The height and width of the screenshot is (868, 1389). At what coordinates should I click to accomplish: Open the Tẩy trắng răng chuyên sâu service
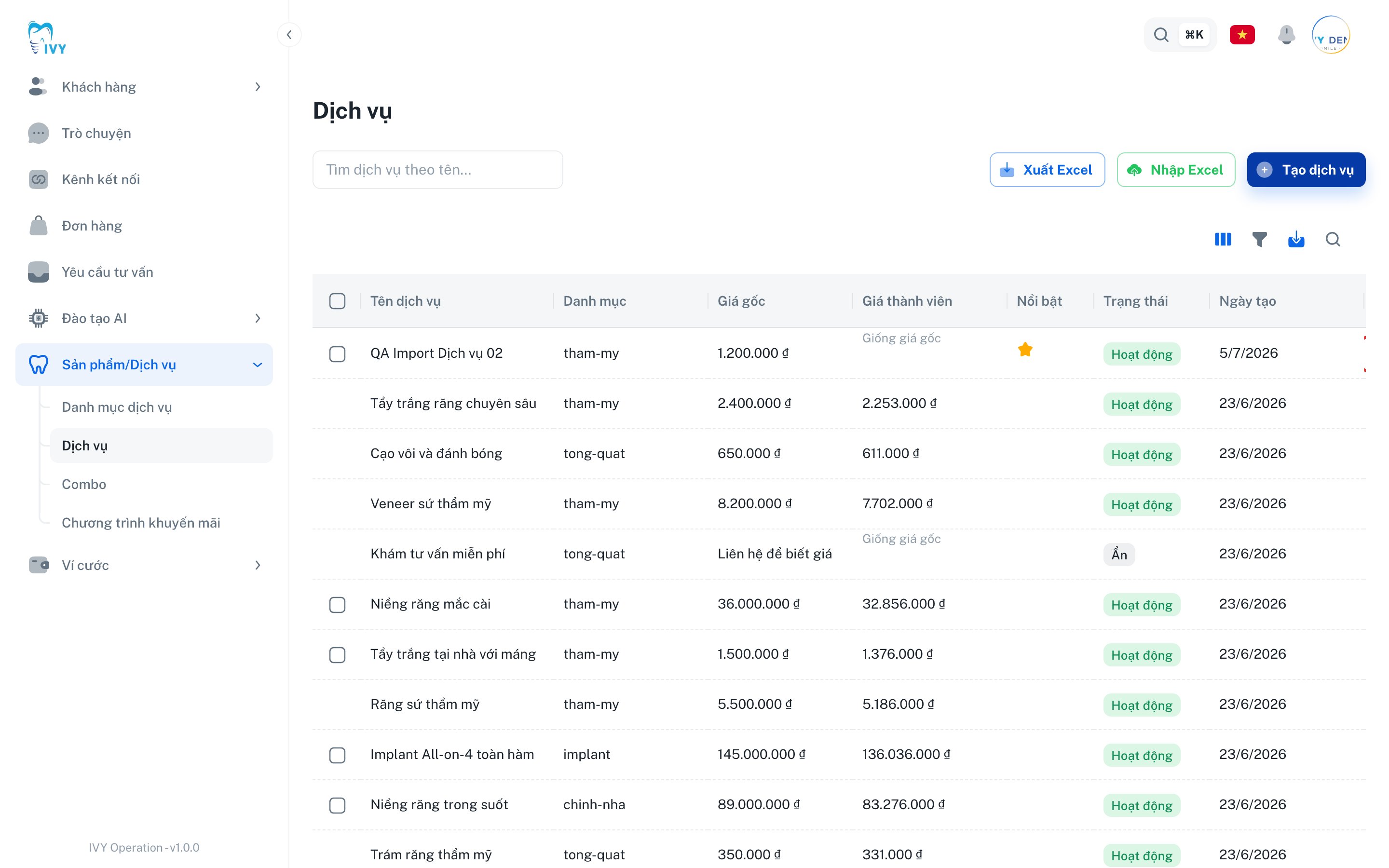click(x=453, y=403)
